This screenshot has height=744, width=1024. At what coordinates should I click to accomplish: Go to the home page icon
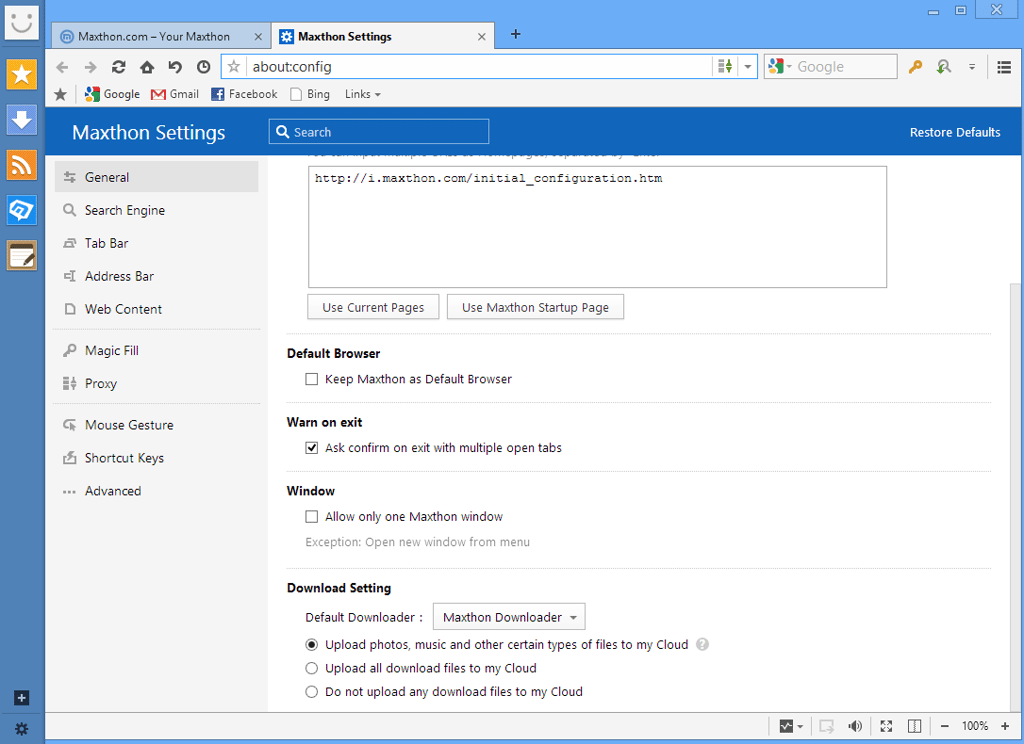click(x=147, y=67)
